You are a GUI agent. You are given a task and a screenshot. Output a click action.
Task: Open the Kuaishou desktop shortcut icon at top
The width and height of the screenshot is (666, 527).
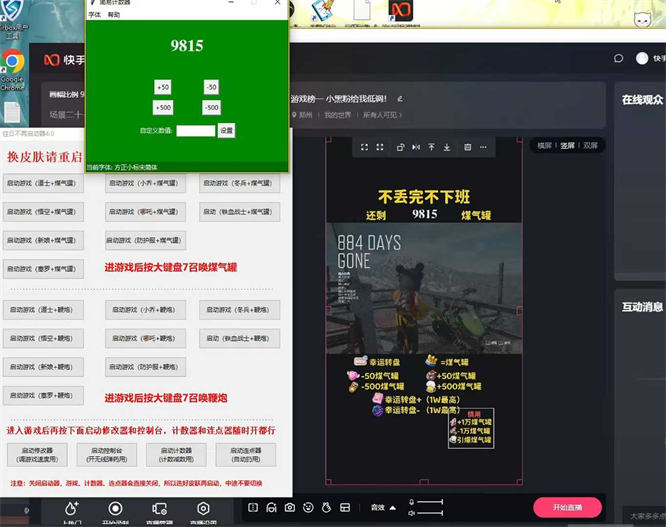401,13
